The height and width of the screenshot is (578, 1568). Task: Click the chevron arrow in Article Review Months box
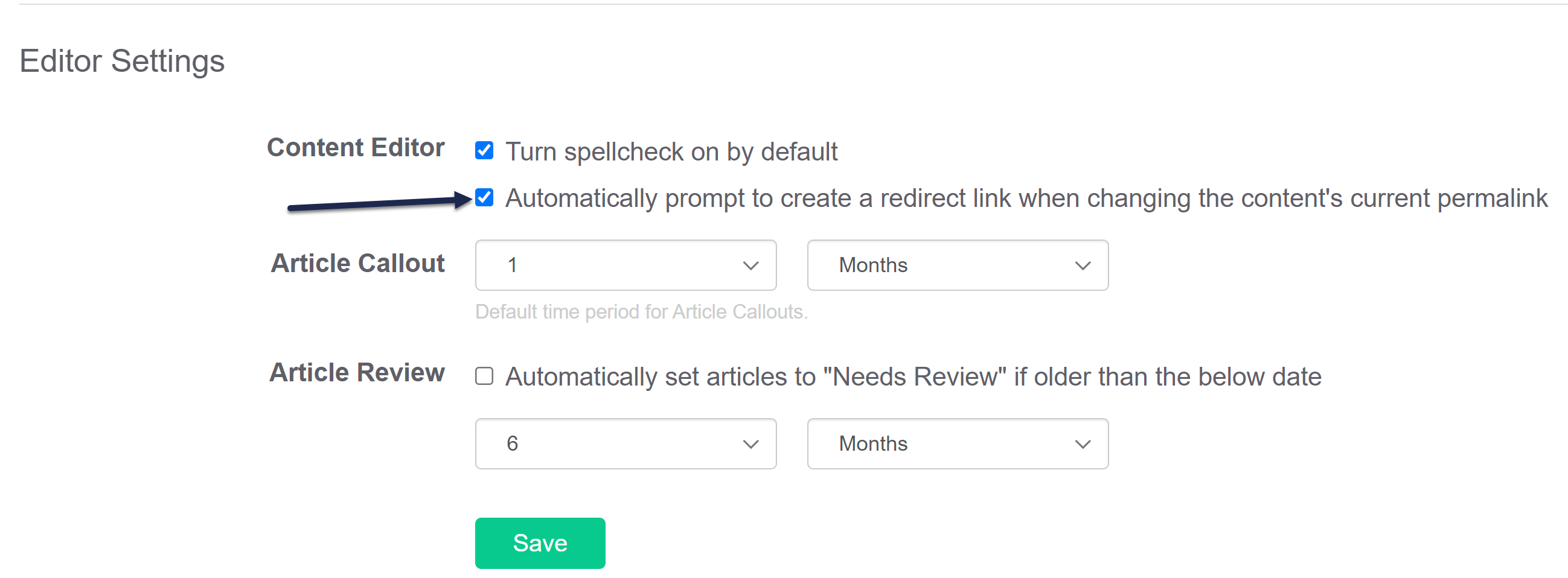(x=1082, y=444)
